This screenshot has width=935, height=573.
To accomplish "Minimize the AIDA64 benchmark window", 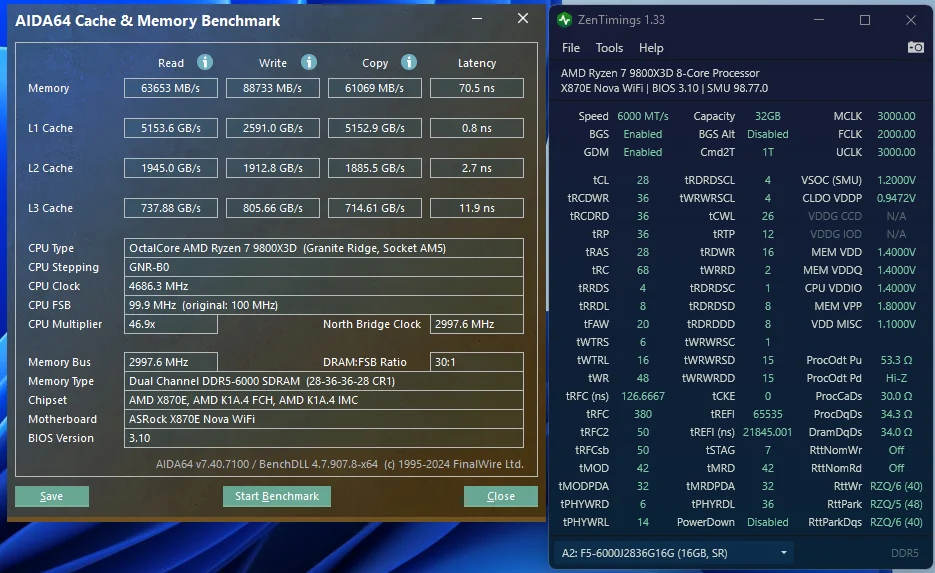I will coord(477,18).
